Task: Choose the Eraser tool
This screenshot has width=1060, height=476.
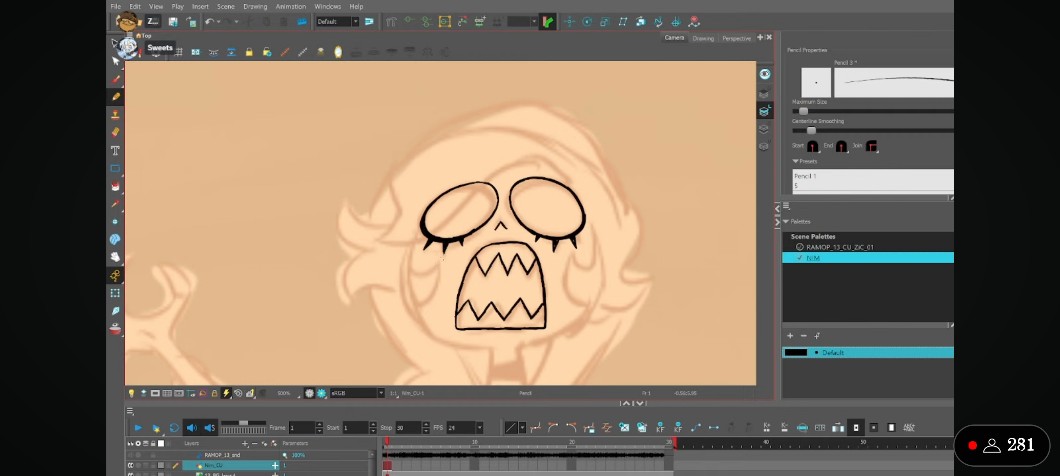Action: [116, 132]
